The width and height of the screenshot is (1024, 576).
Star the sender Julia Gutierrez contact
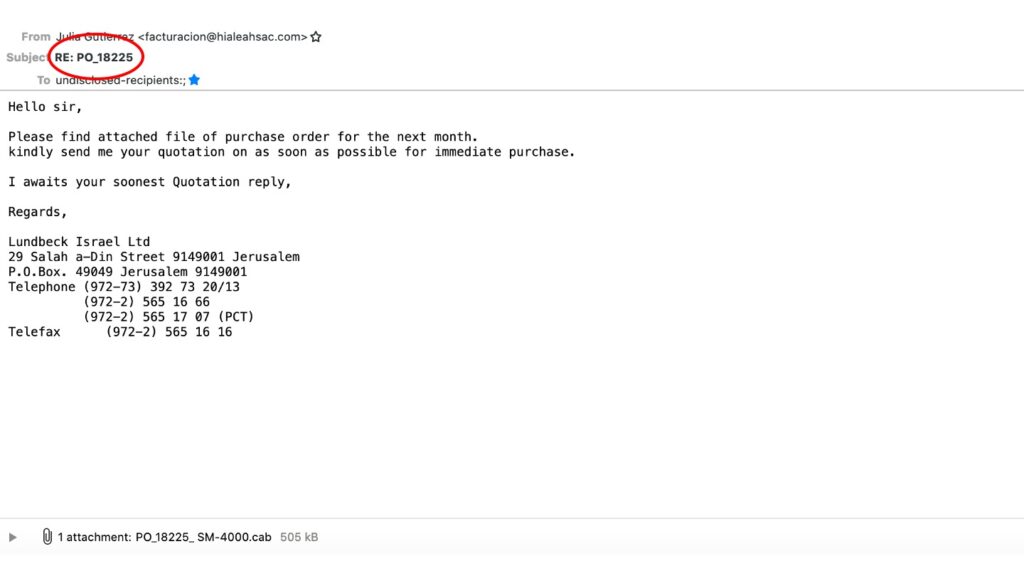pos(316,37)
